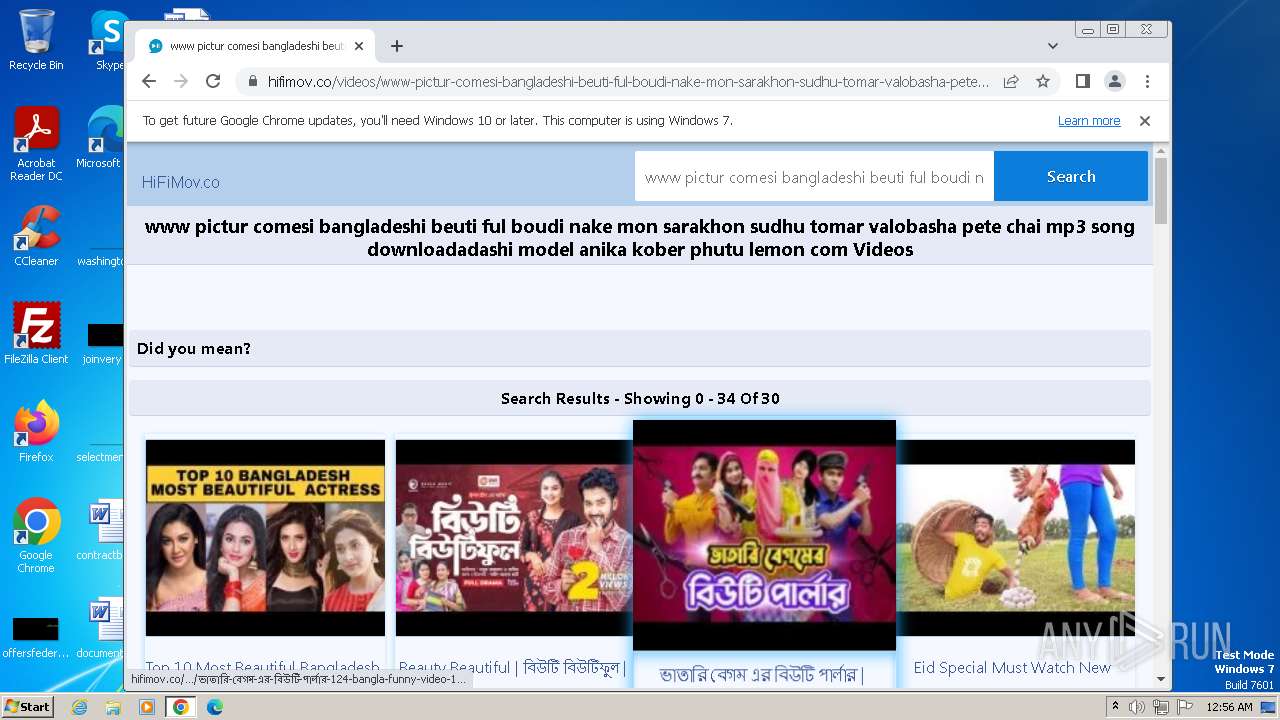Close the hifimov browser tab
Screen dimensions: 1280x720
[359, 46]
